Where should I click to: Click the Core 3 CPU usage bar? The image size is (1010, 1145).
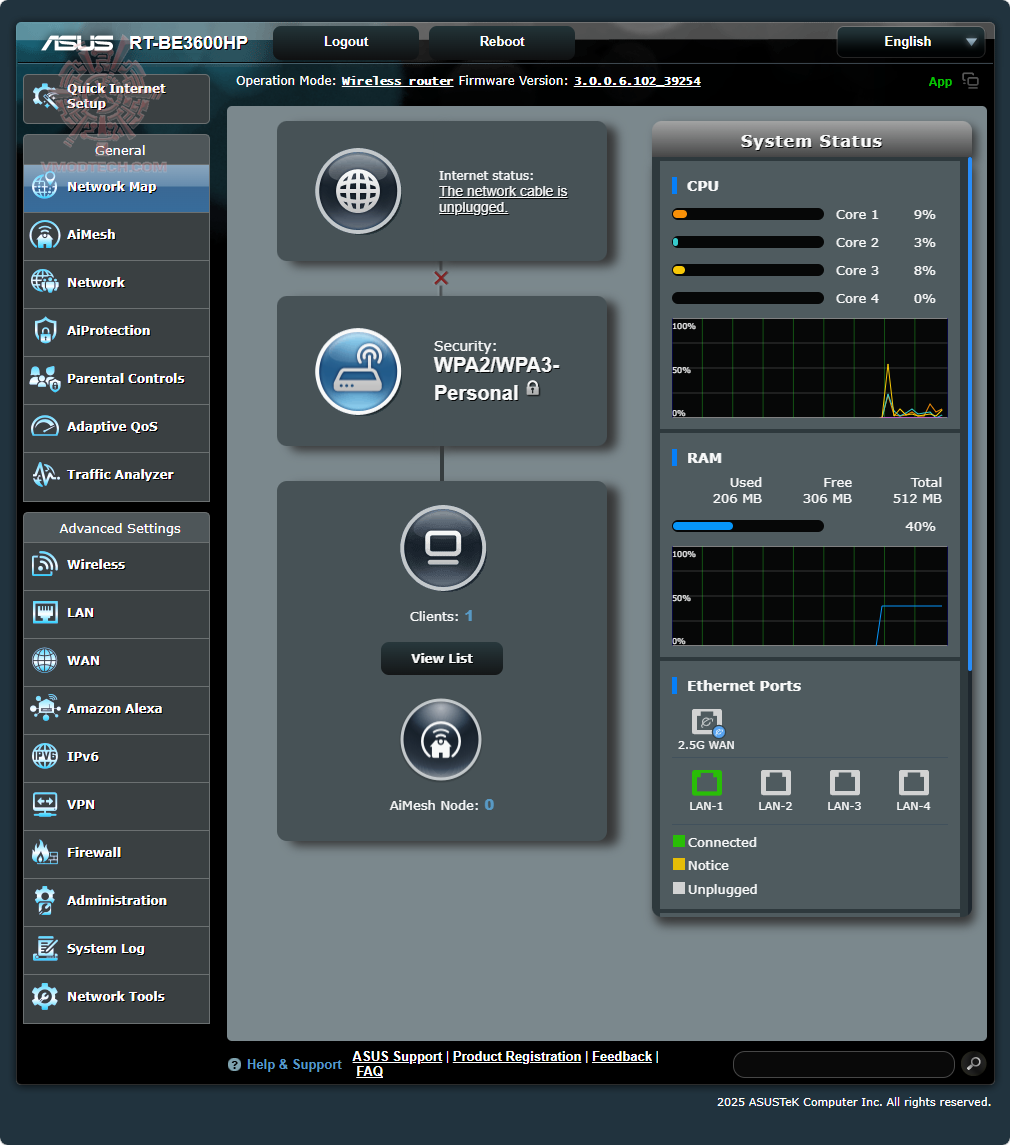tap(748, 270)
